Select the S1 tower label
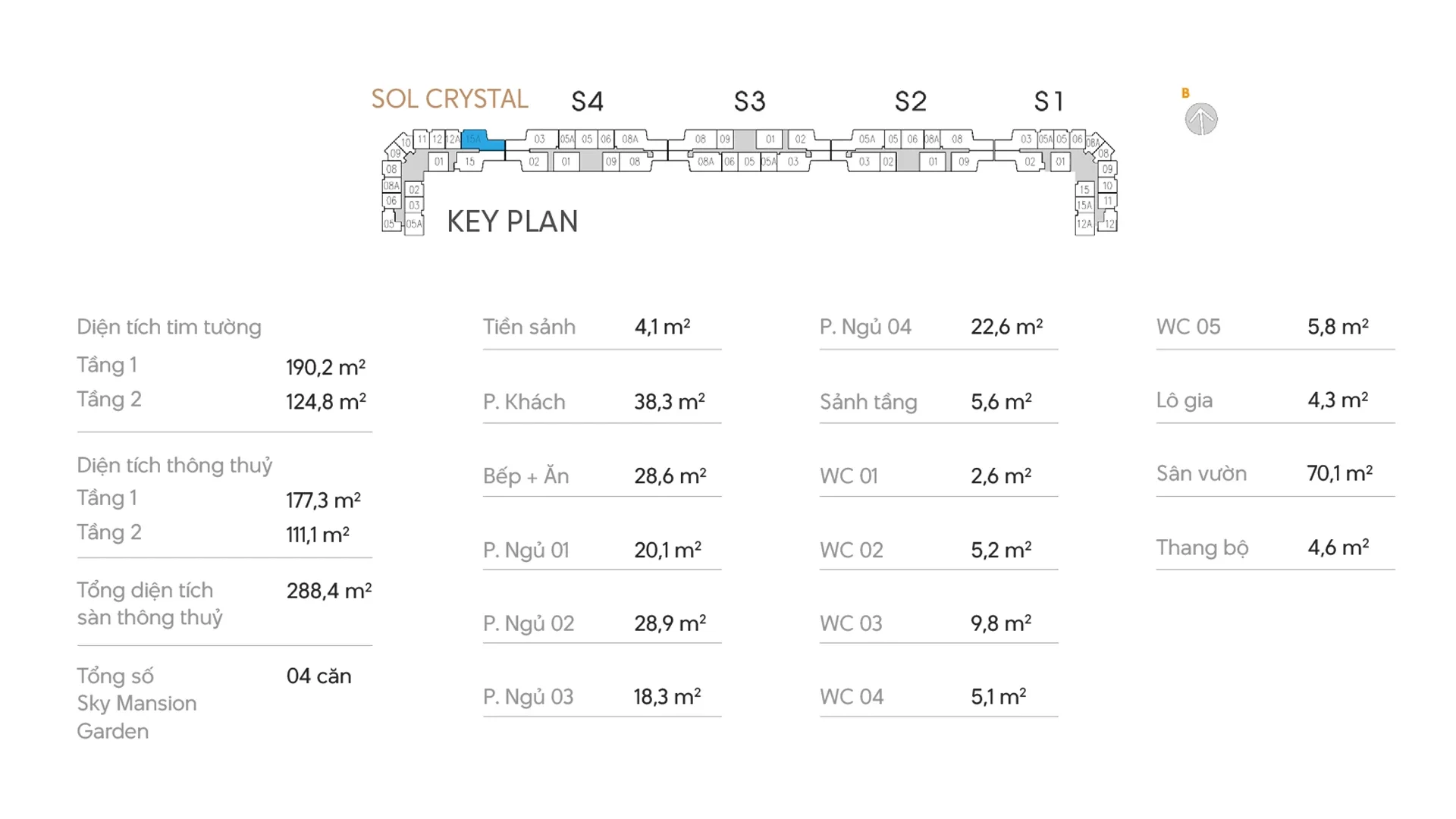The width and height of the screenshot is (1456, 819). [1049, 102]
